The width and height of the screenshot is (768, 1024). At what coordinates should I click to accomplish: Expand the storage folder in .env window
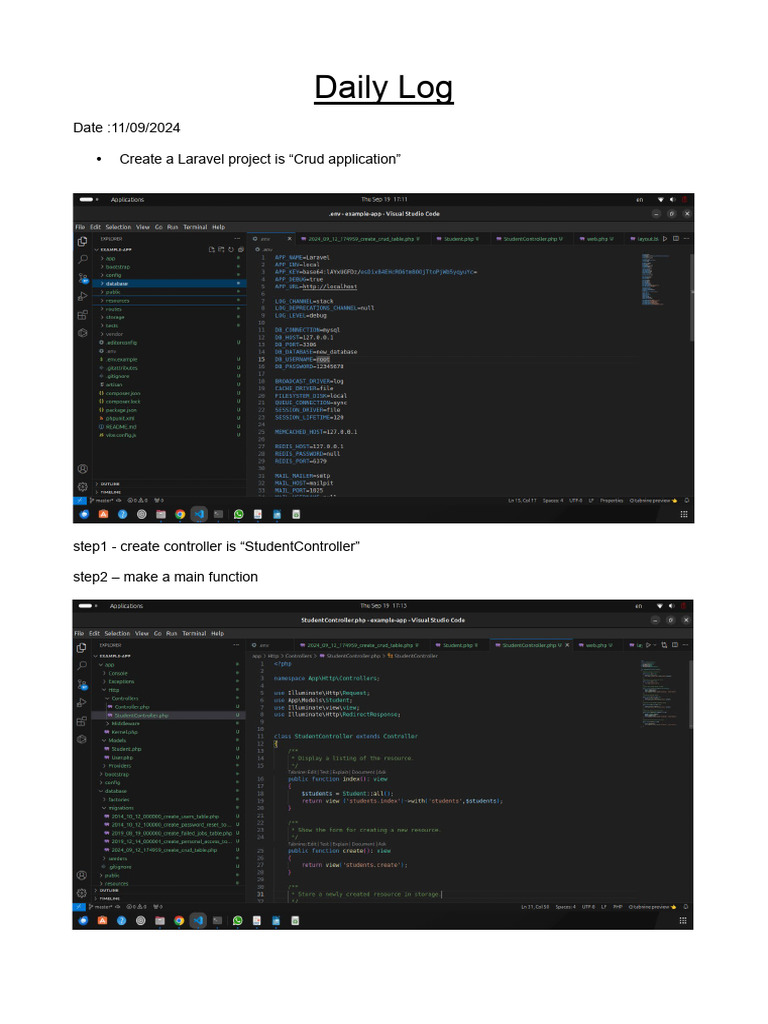coord(170,317)
